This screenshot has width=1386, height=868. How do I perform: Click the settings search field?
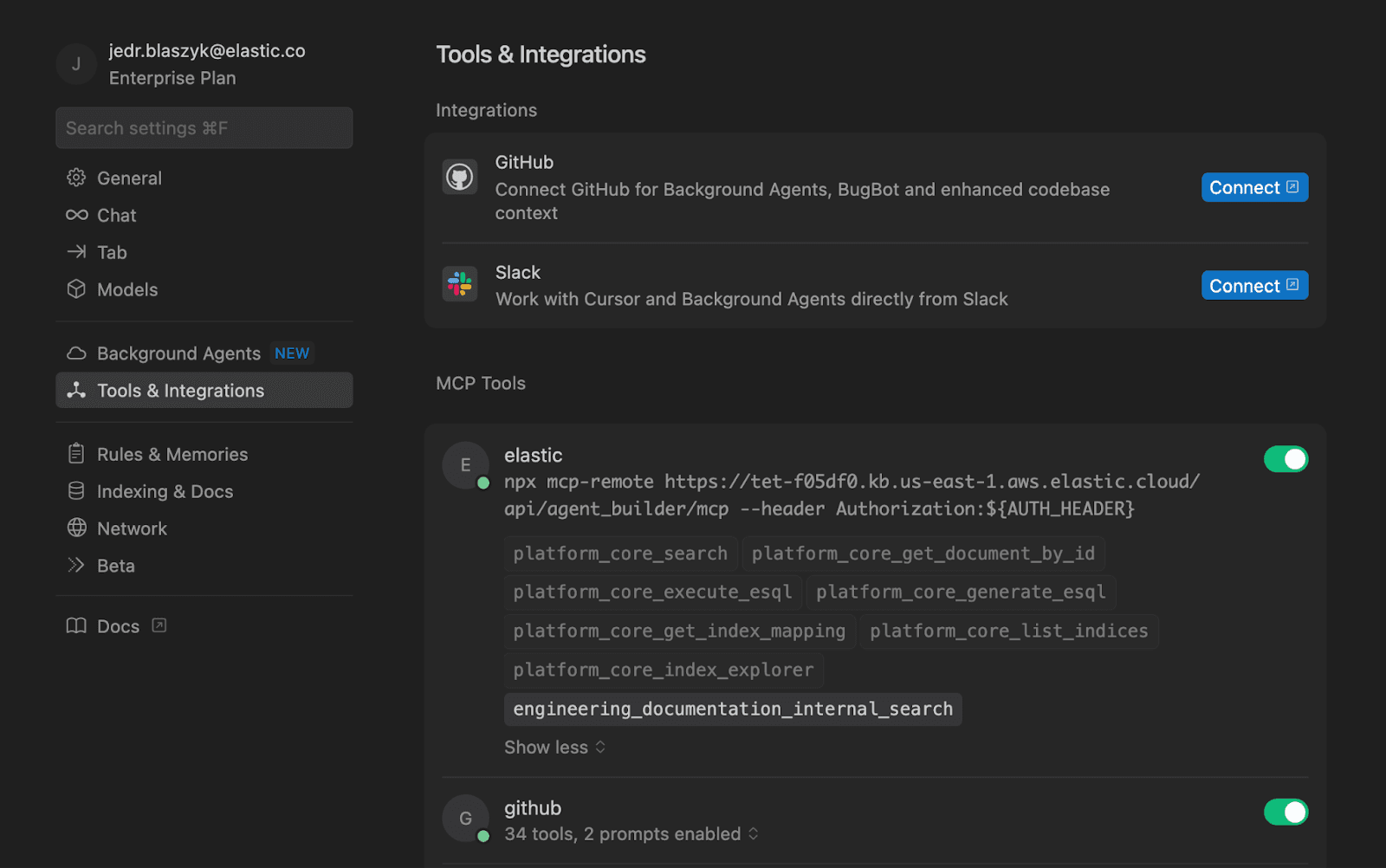[204, 127]
